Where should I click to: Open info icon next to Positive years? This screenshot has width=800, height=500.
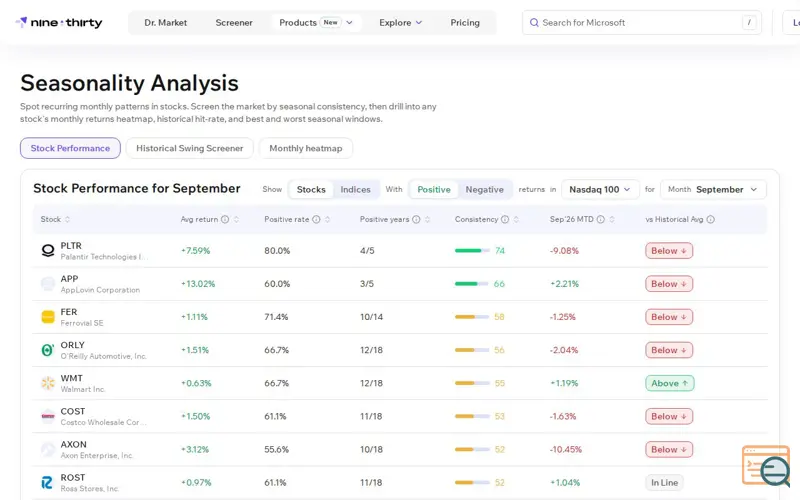tap(416, 219)
